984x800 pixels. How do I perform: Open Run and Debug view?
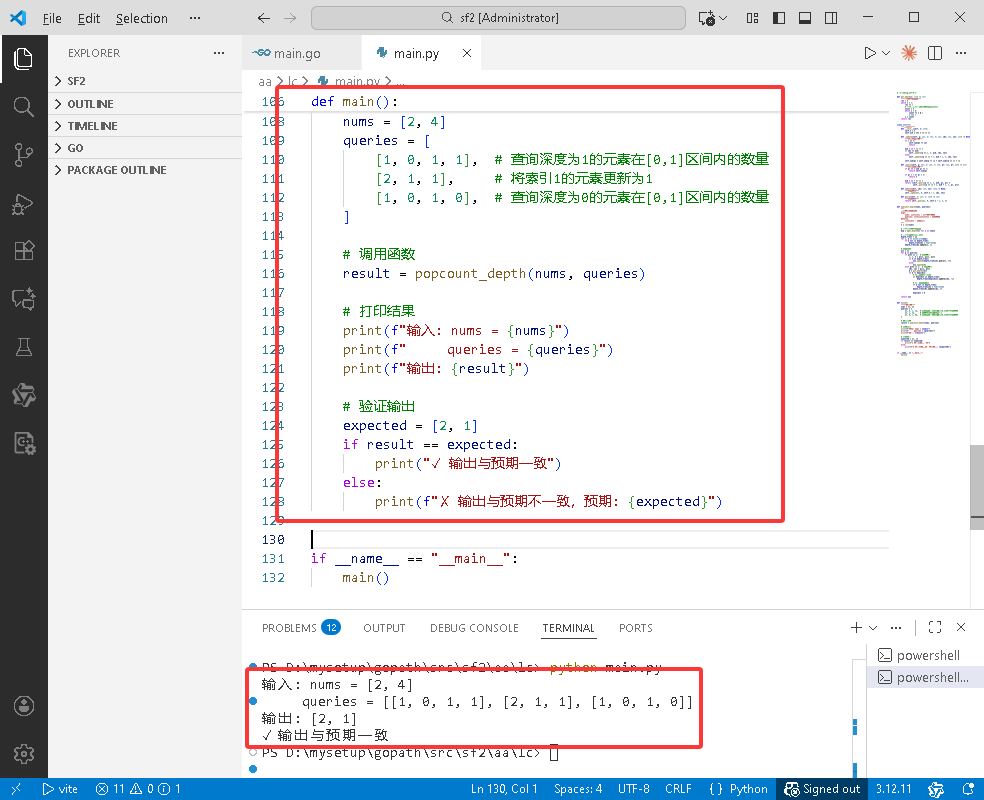point(23,204)
